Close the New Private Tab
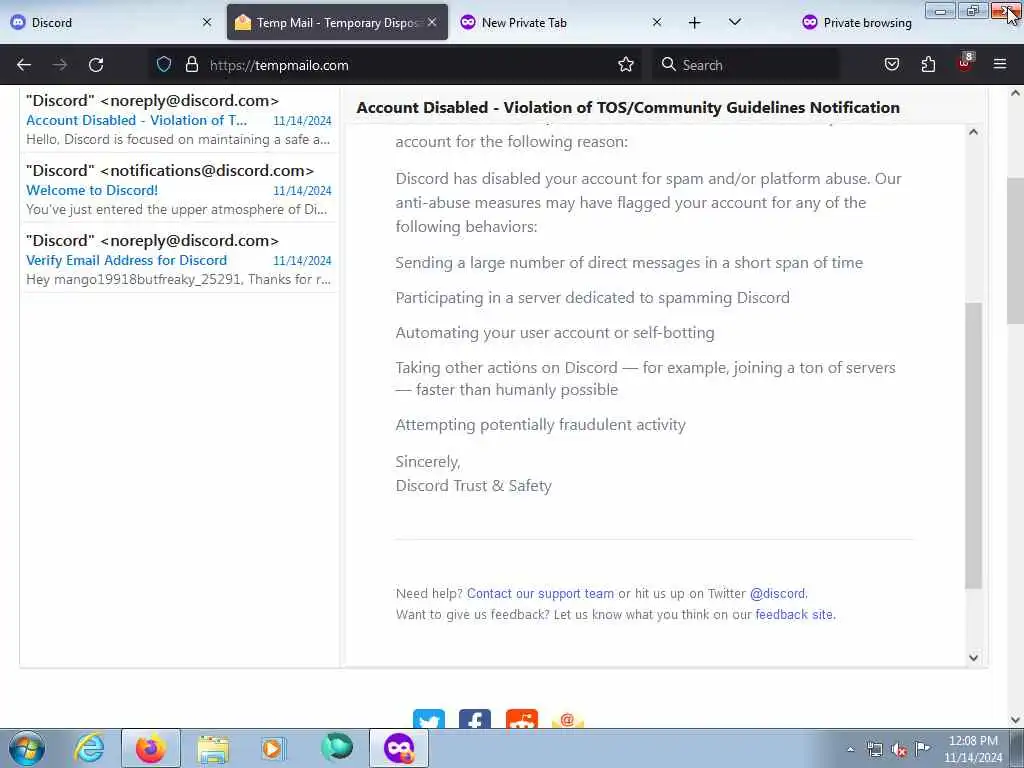Screen dimensions: 1024x768 coord(657,22)
